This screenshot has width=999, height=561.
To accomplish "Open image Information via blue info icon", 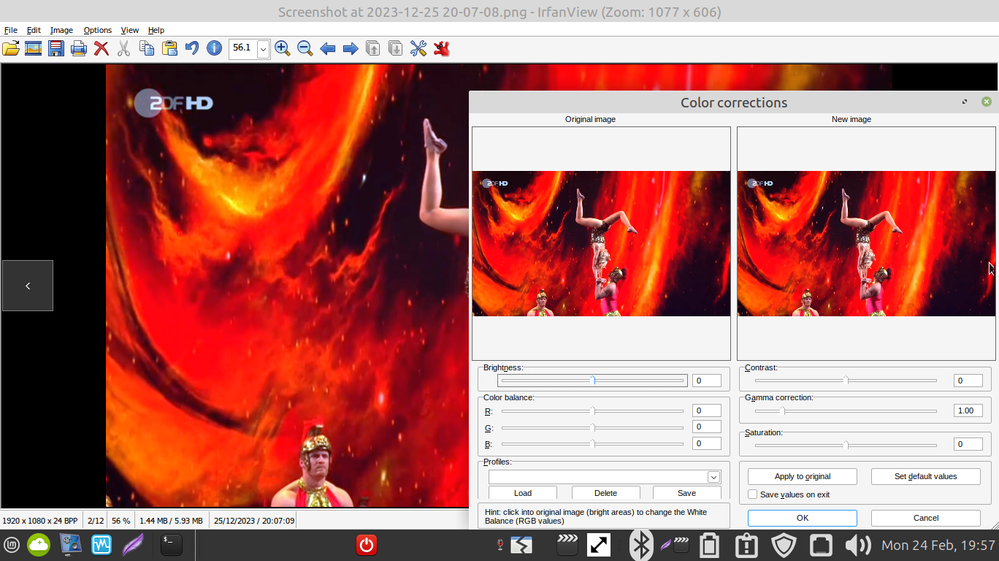I will [x=214, y=48].
